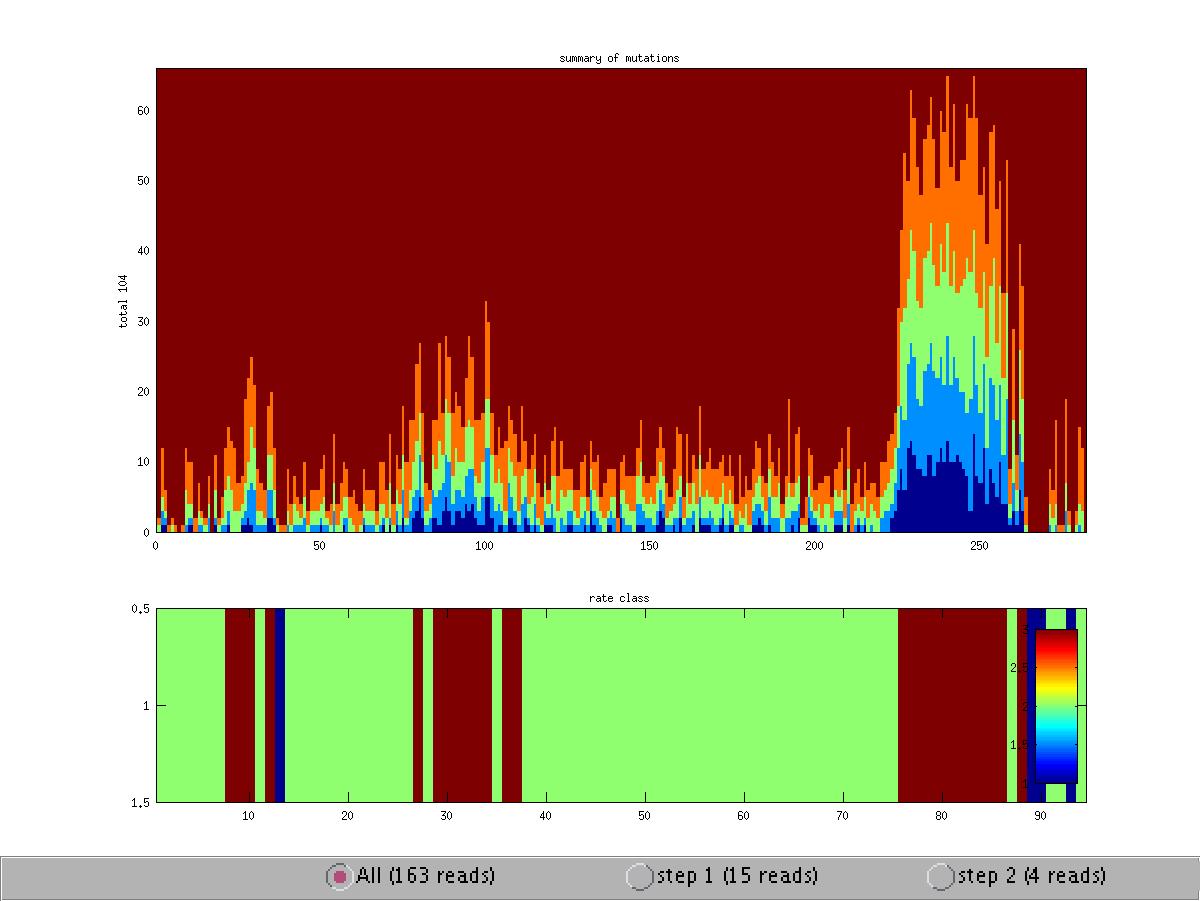Click the "summary of mutations" plot title
Screen dimensions: 1200x901
pyautogui.click(x=619, y=58)
